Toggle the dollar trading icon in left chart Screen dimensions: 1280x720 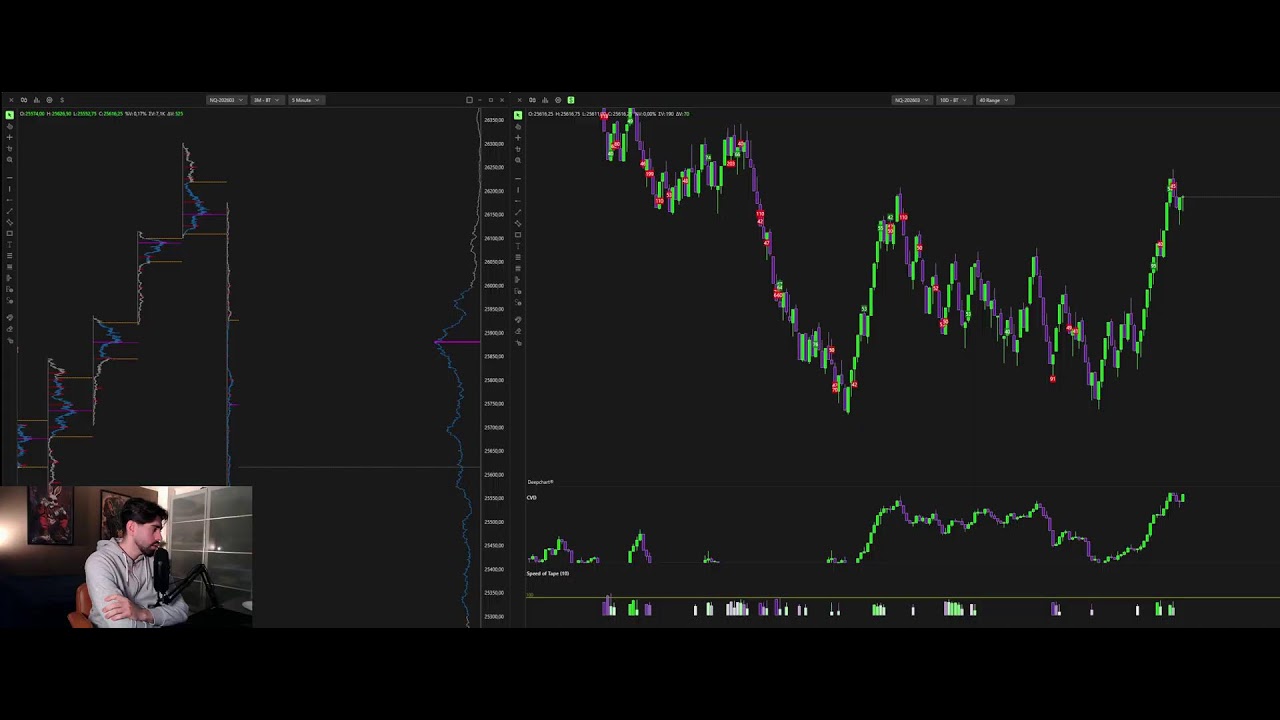click(62, 100)
